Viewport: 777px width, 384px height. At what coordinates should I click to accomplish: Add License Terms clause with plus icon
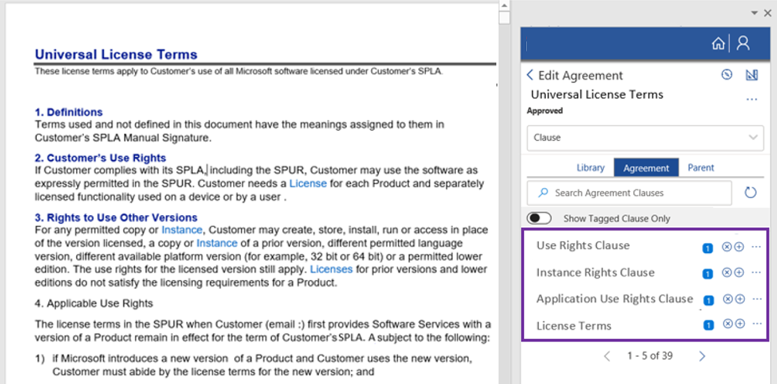740,324
